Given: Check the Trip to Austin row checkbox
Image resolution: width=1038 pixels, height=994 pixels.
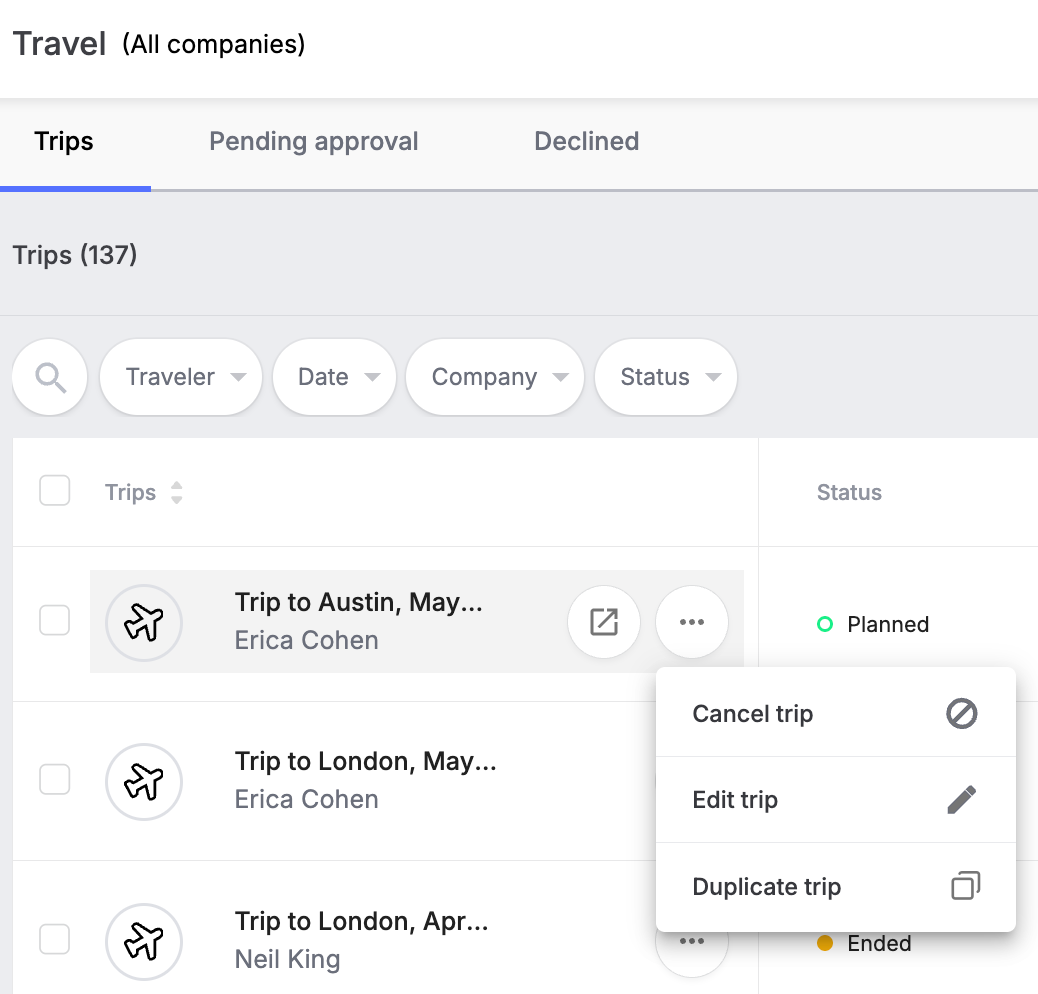Looking at the screenshot, I should (x=54, y=620).
